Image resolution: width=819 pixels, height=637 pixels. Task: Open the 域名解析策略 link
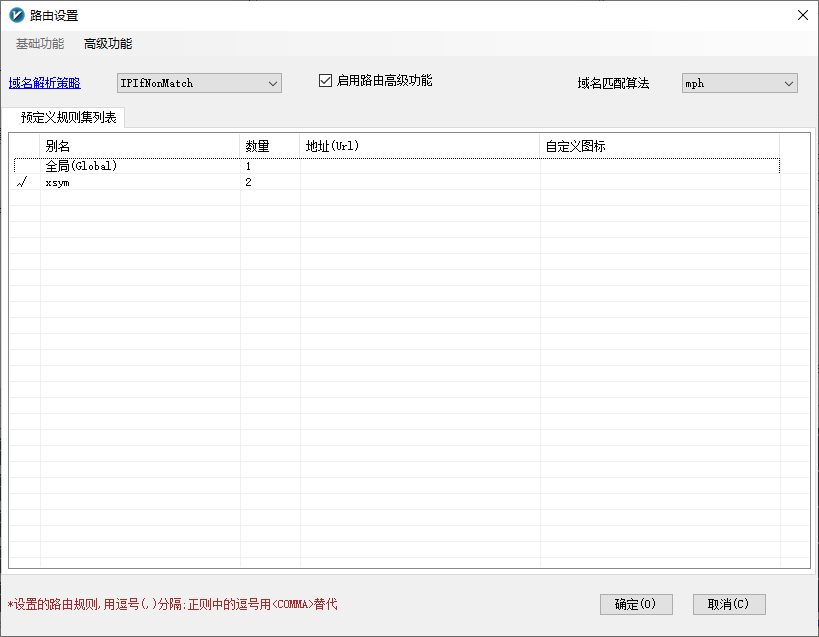tap(44, 83)
